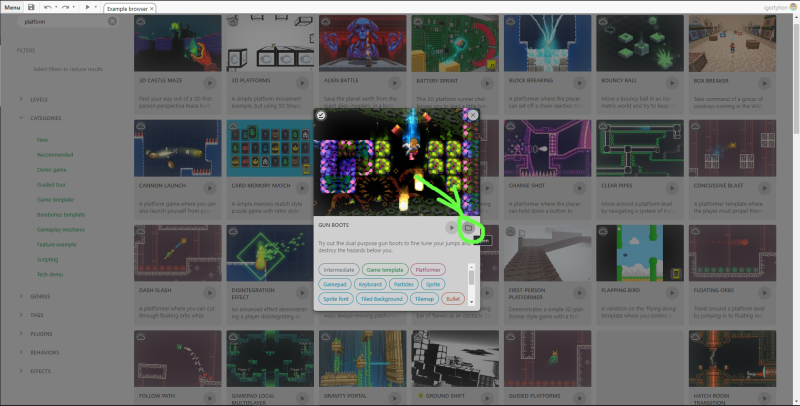800x406 pixels.
Task: Click the Redo arrow icon
Action: pyautogui.click(x=65, y=7)
